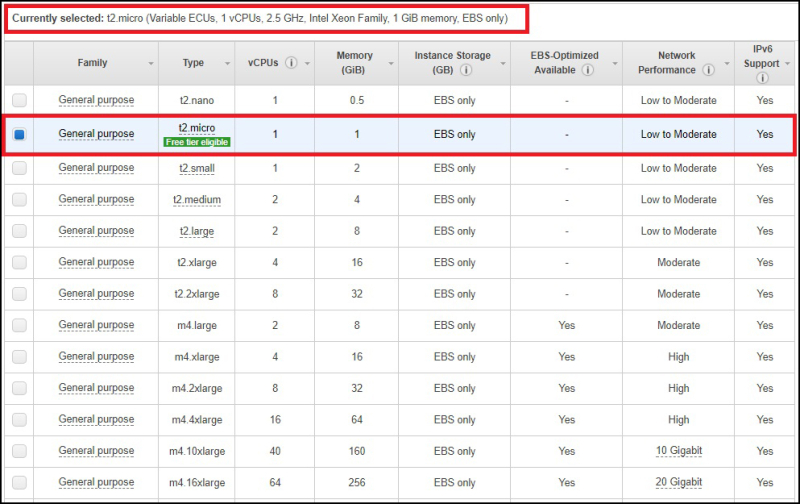Screen dimensions: 800x504
Task: Click General purpose link in m4.large row
Action: coord(96,325)
